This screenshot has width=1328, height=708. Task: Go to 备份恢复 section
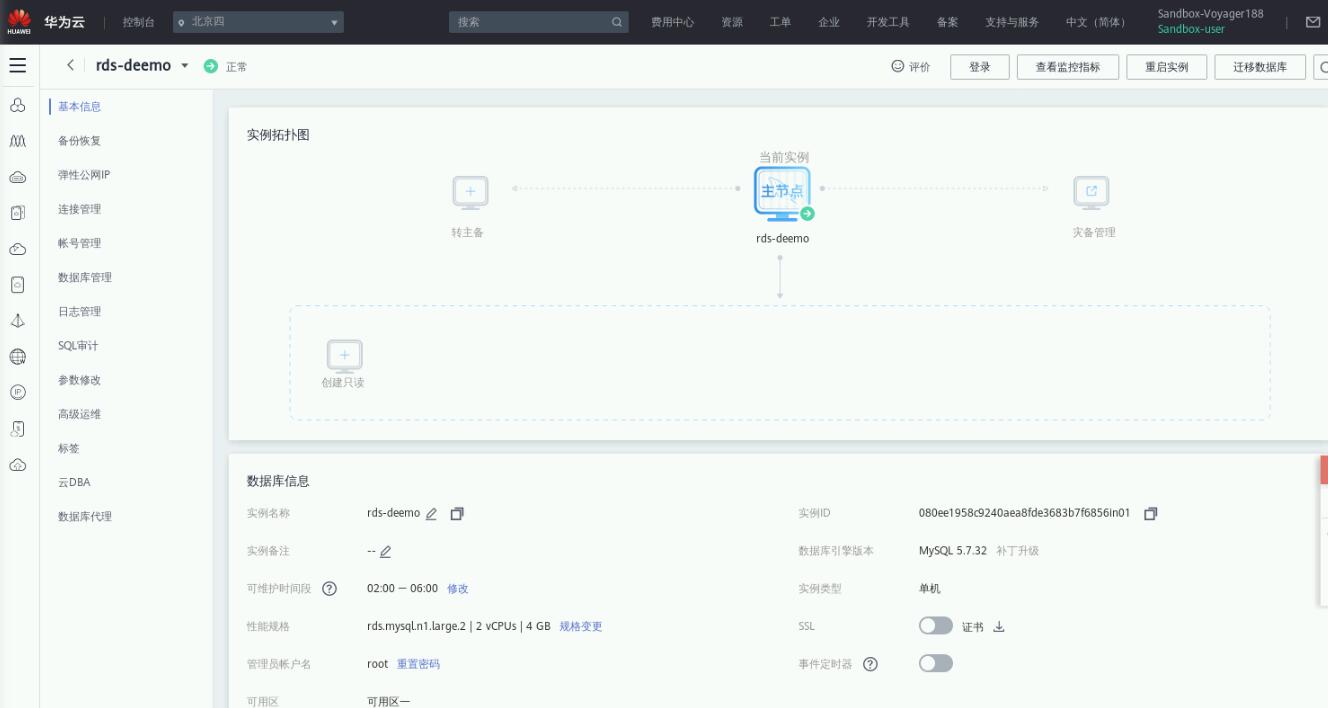(80, 141)
